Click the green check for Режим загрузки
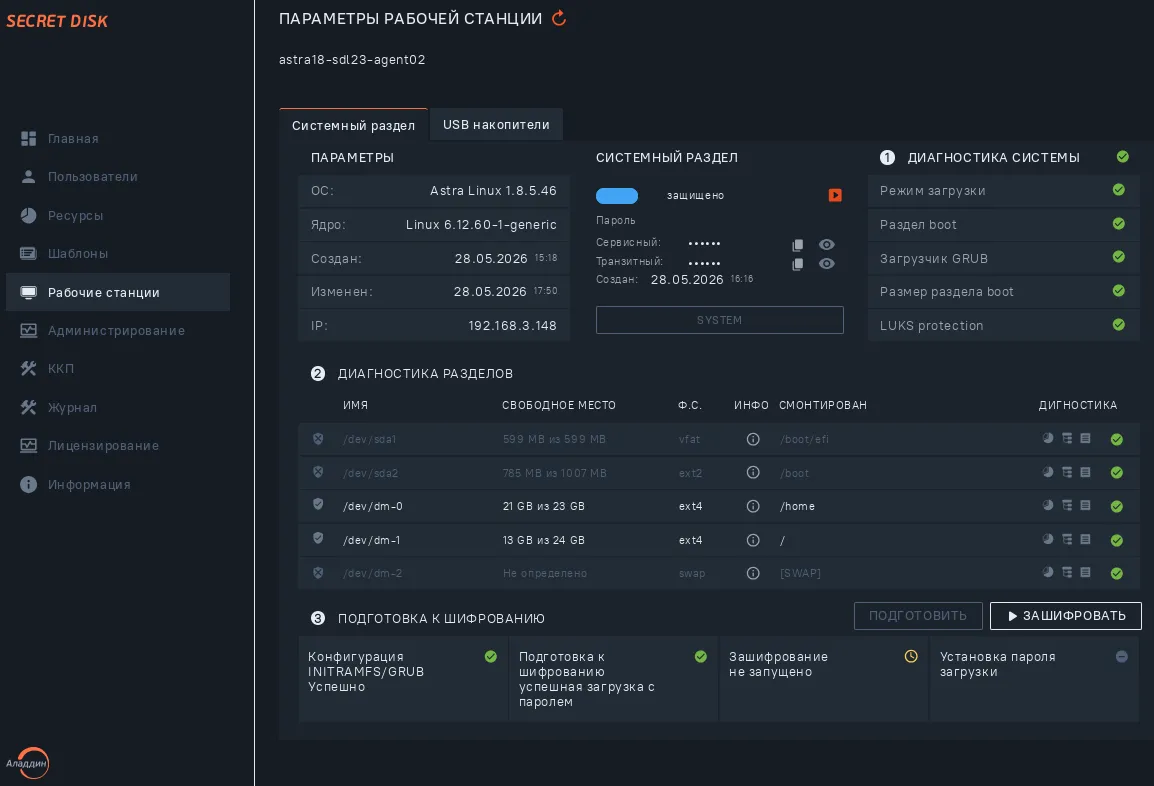 (1119, 190)
